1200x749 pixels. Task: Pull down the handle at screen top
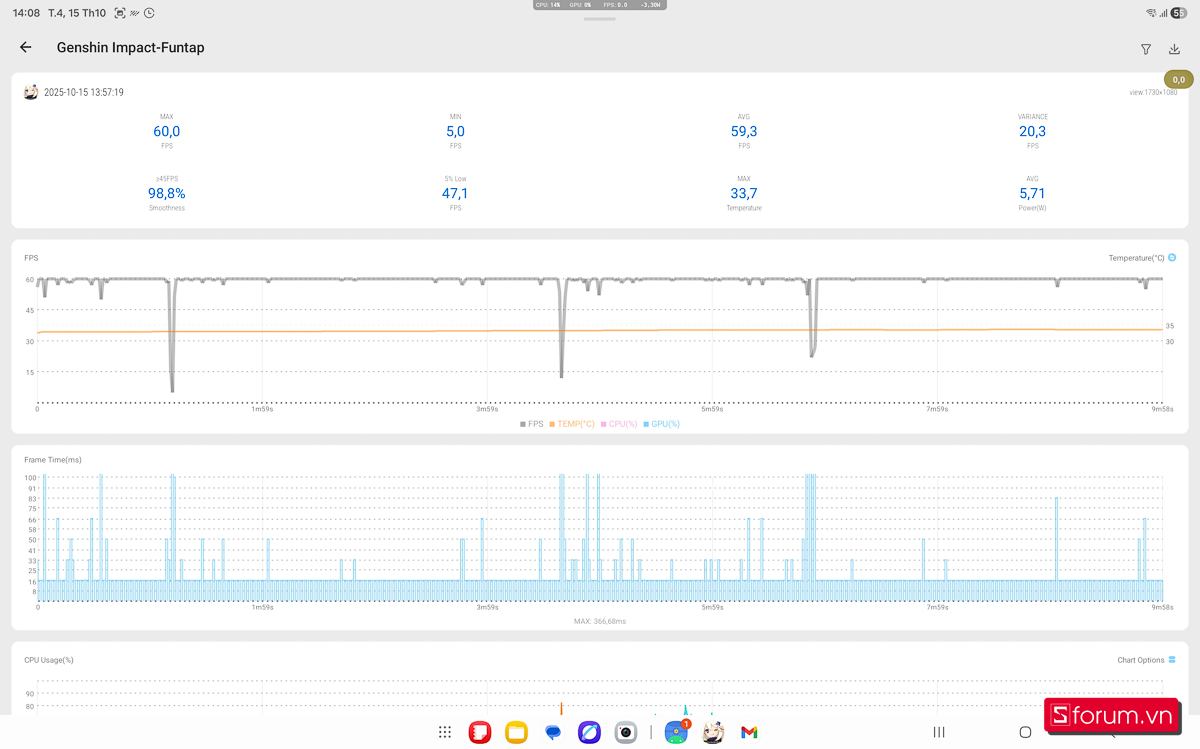pyautogui.click(x=600, y=18)
